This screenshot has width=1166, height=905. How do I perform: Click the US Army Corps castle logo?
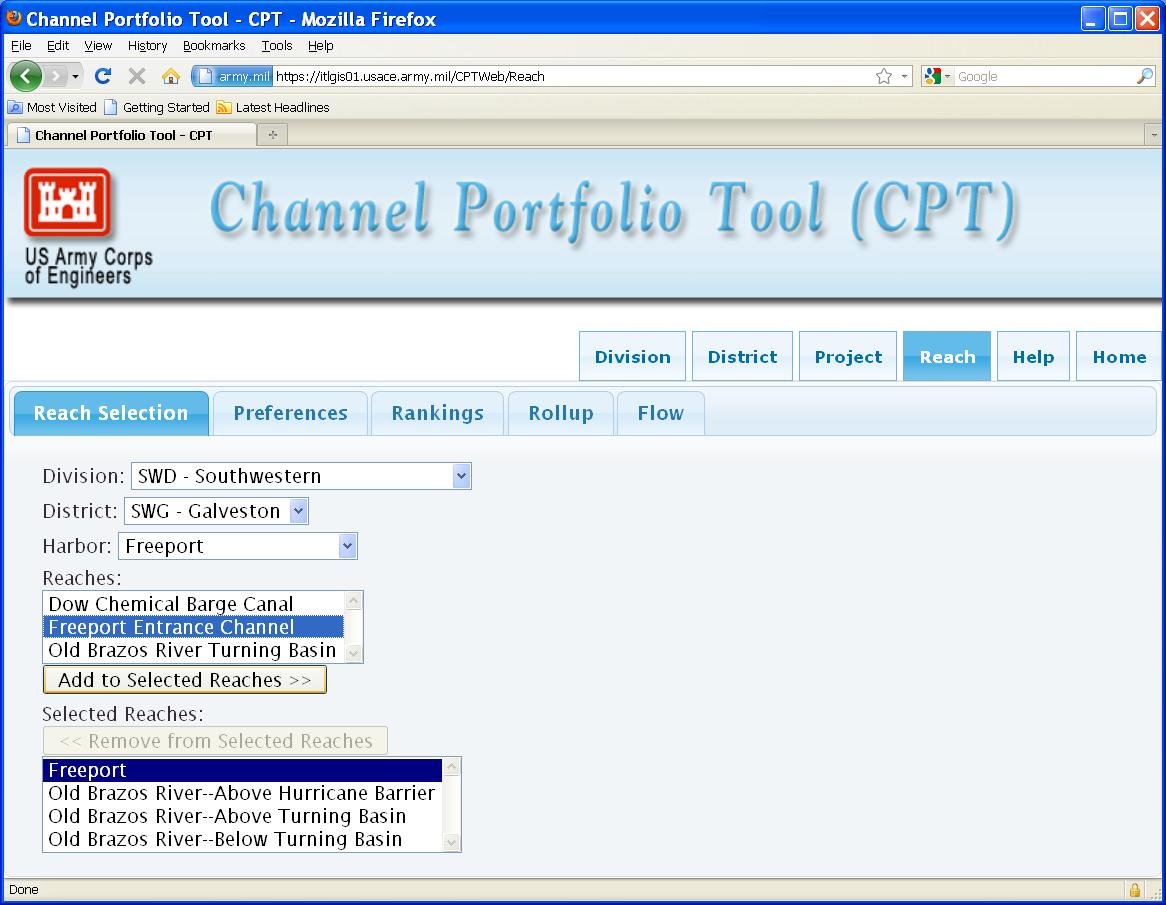pos(68,202)
